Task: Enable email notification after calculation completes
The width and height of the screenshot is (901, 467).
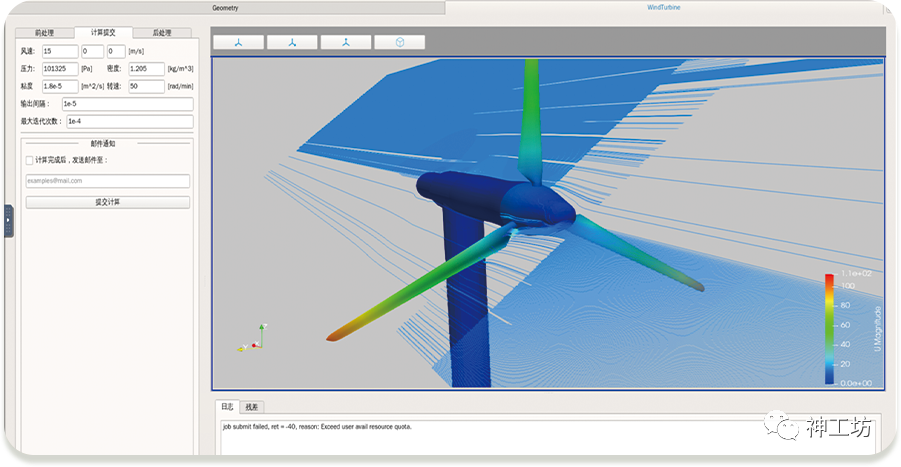Action: pyautogui.click(x=29, y=160)
